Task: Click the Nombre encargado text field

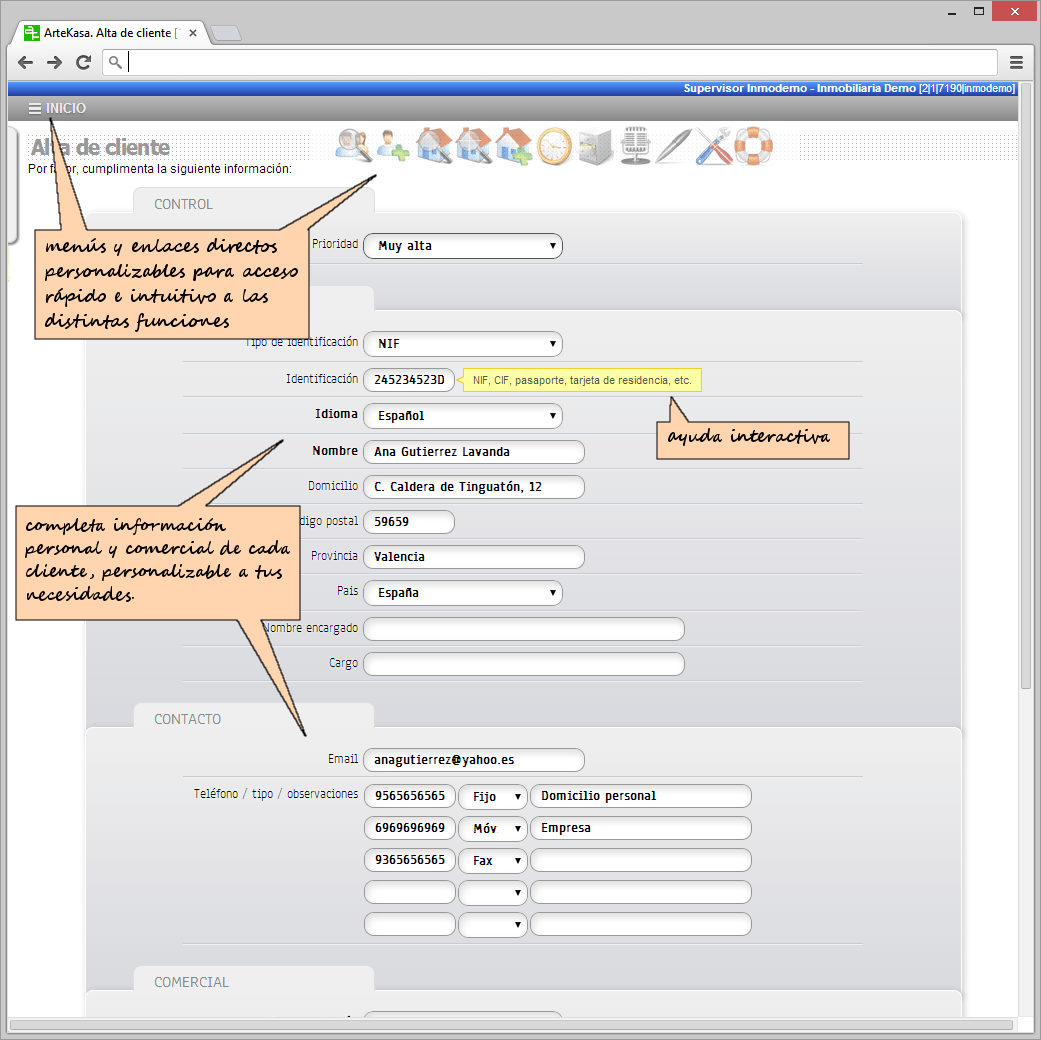Action: pos(523,629)
